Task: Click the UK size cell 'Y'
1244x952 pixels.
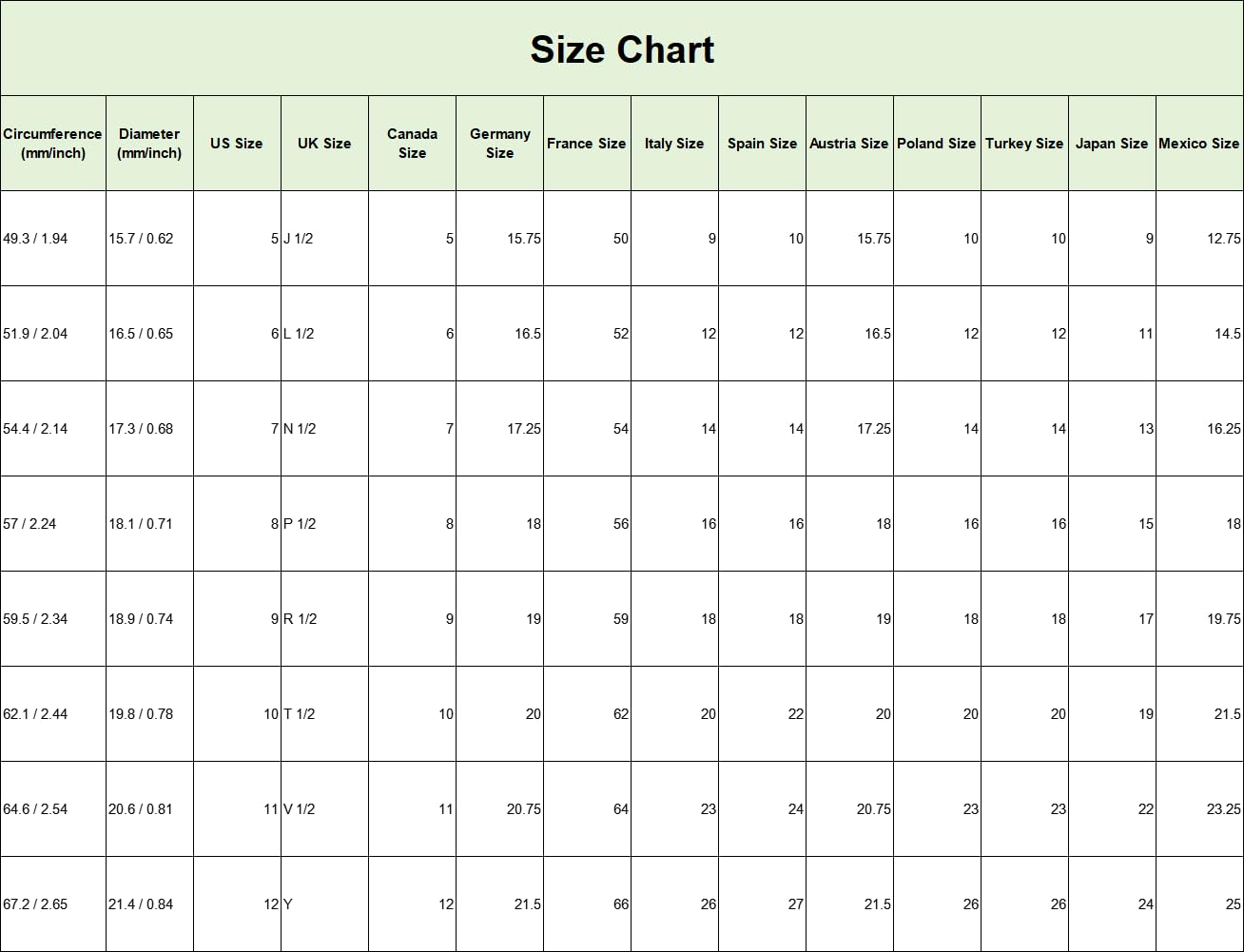Action: click(x=324, y=904)
